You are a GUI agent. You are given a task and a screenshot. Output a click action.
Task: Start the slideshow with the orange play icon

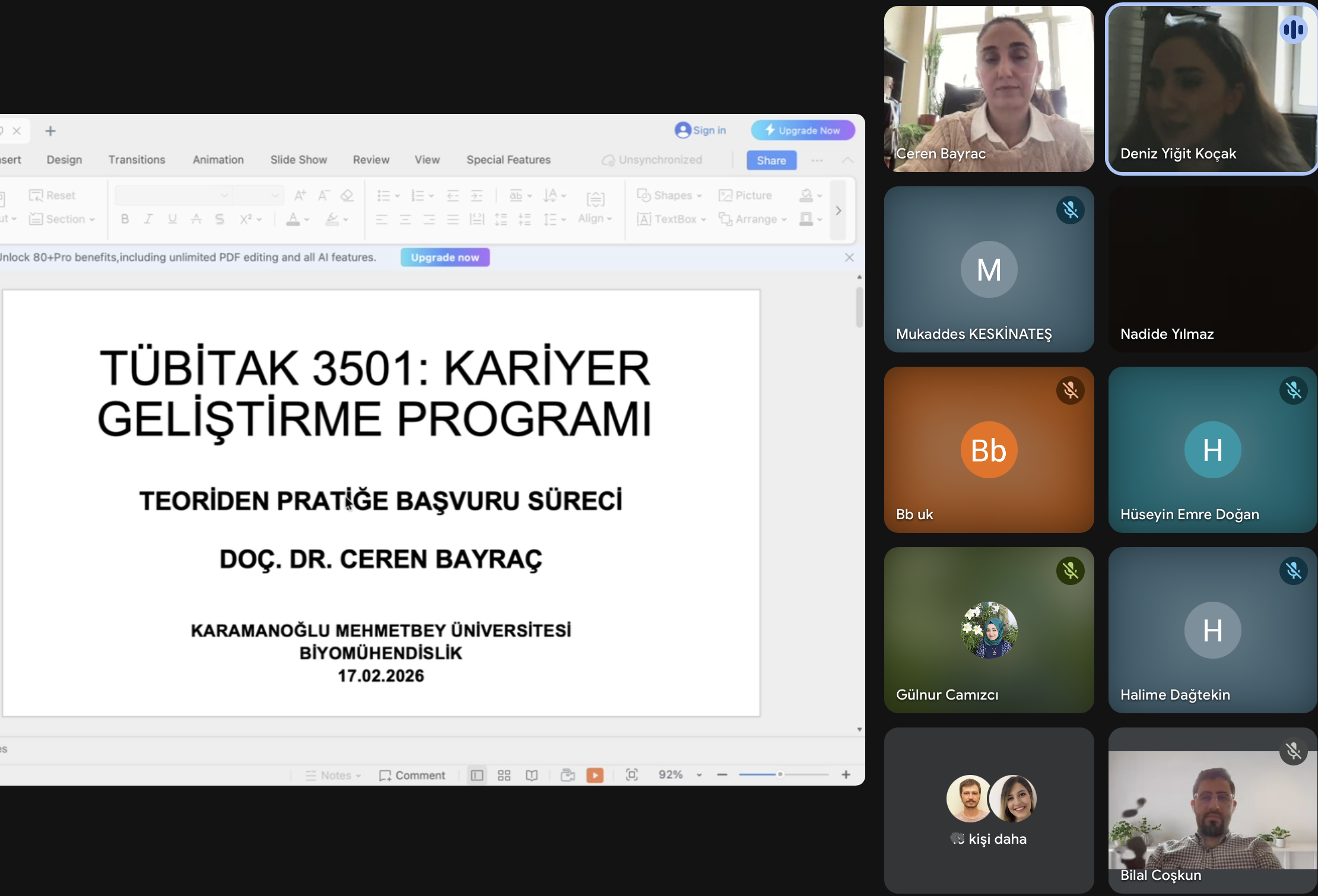(595, 775)
